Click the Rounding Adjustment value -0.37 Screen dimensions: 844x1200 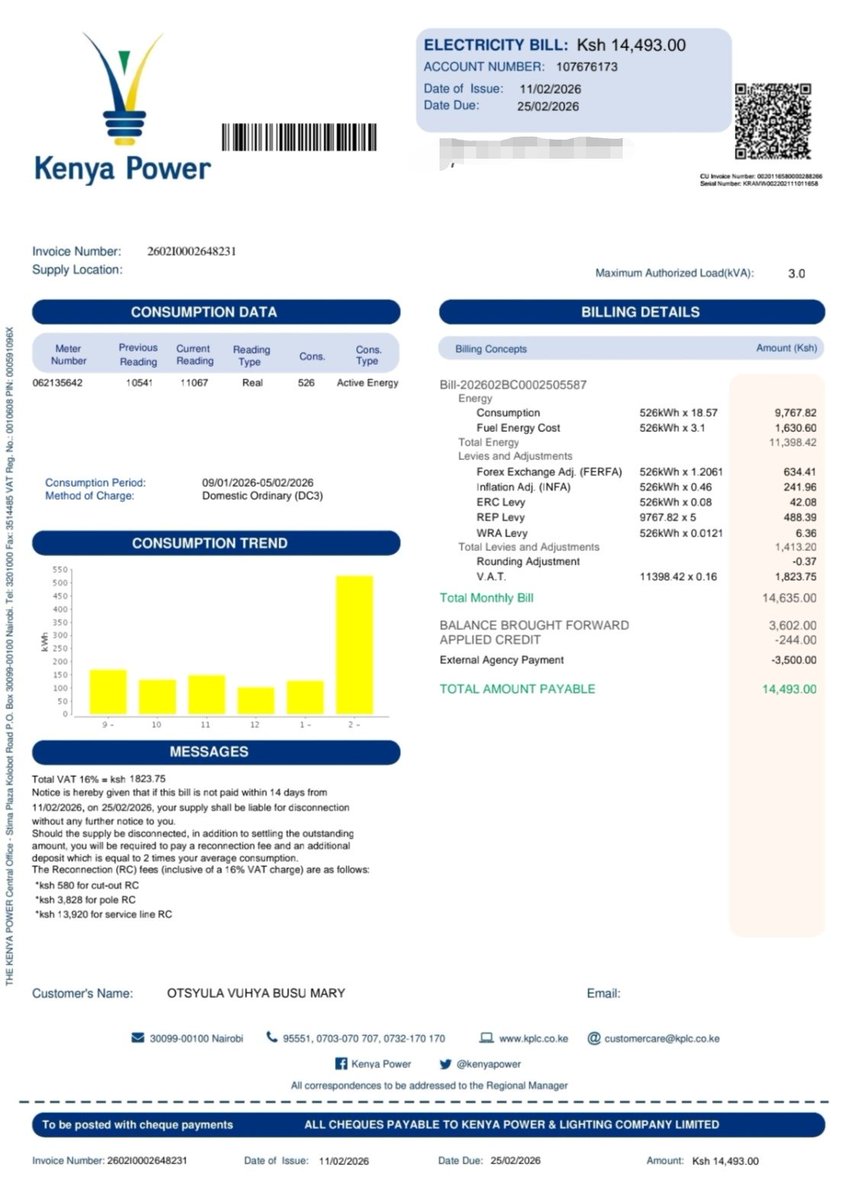pos(805,562)
